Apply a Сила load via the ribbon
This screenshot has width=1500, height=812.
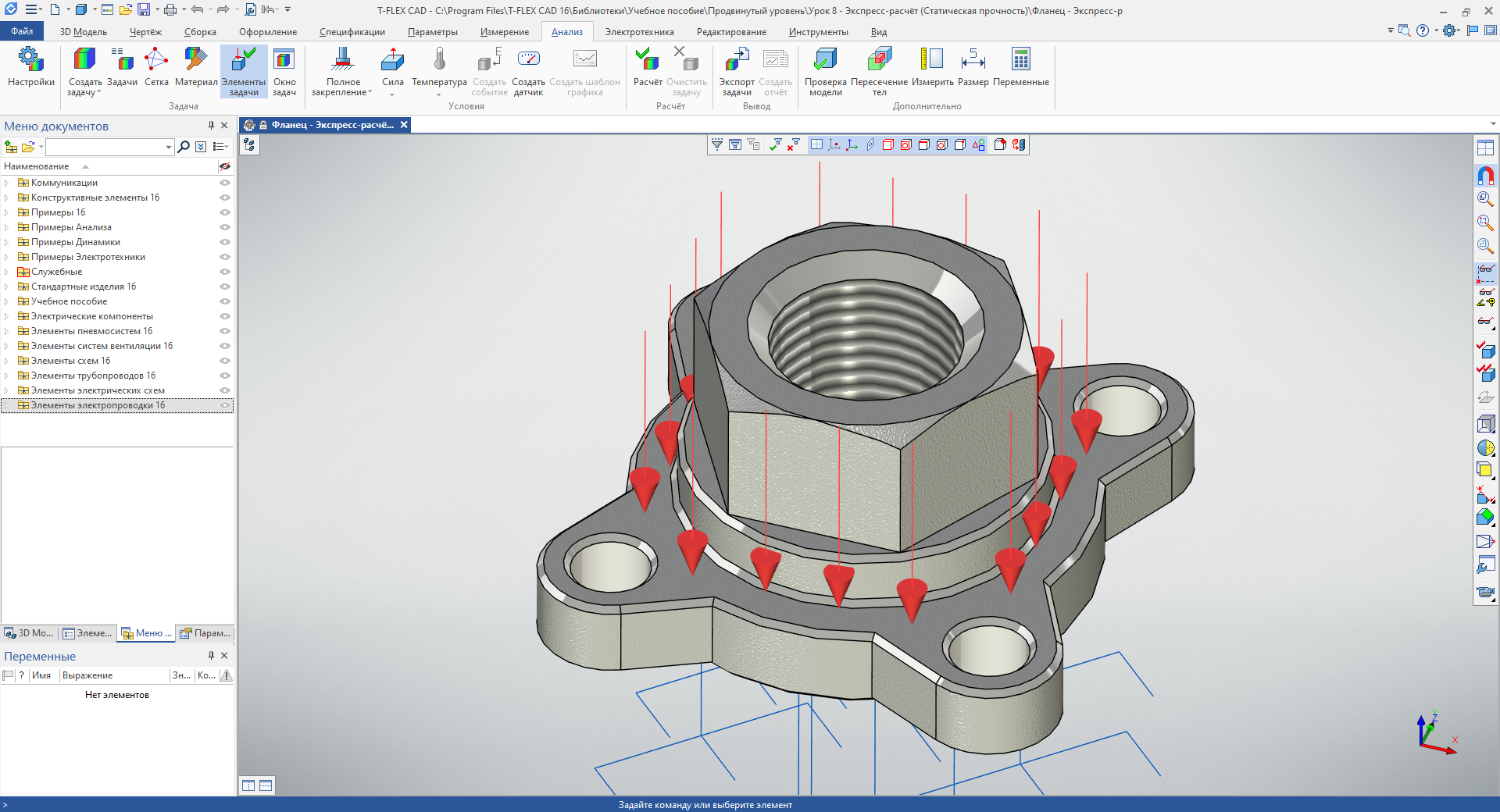click(x=392, y=60)
